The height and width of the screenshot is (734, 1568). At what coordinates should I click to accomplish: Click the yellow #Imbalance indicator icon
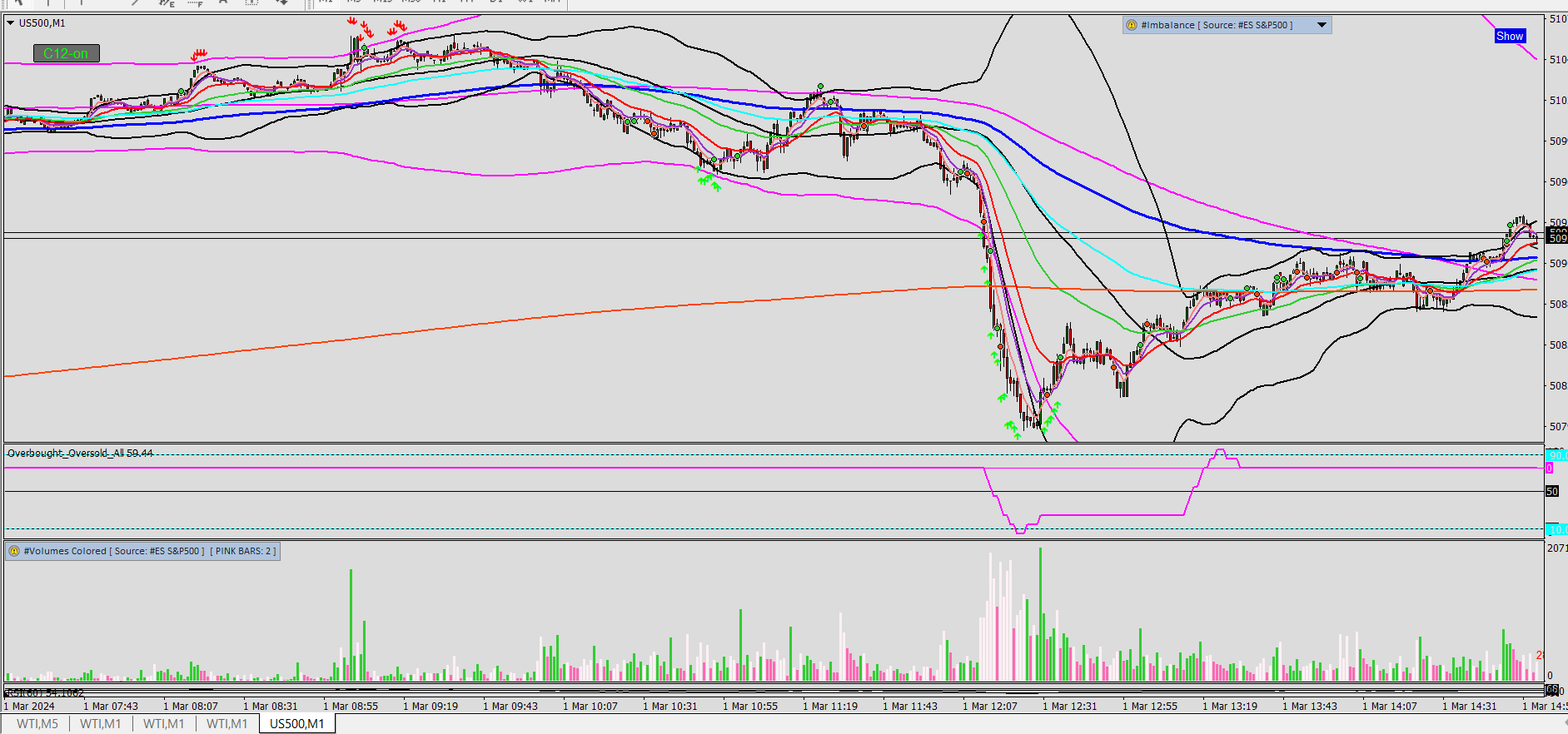pos(1131,25)
